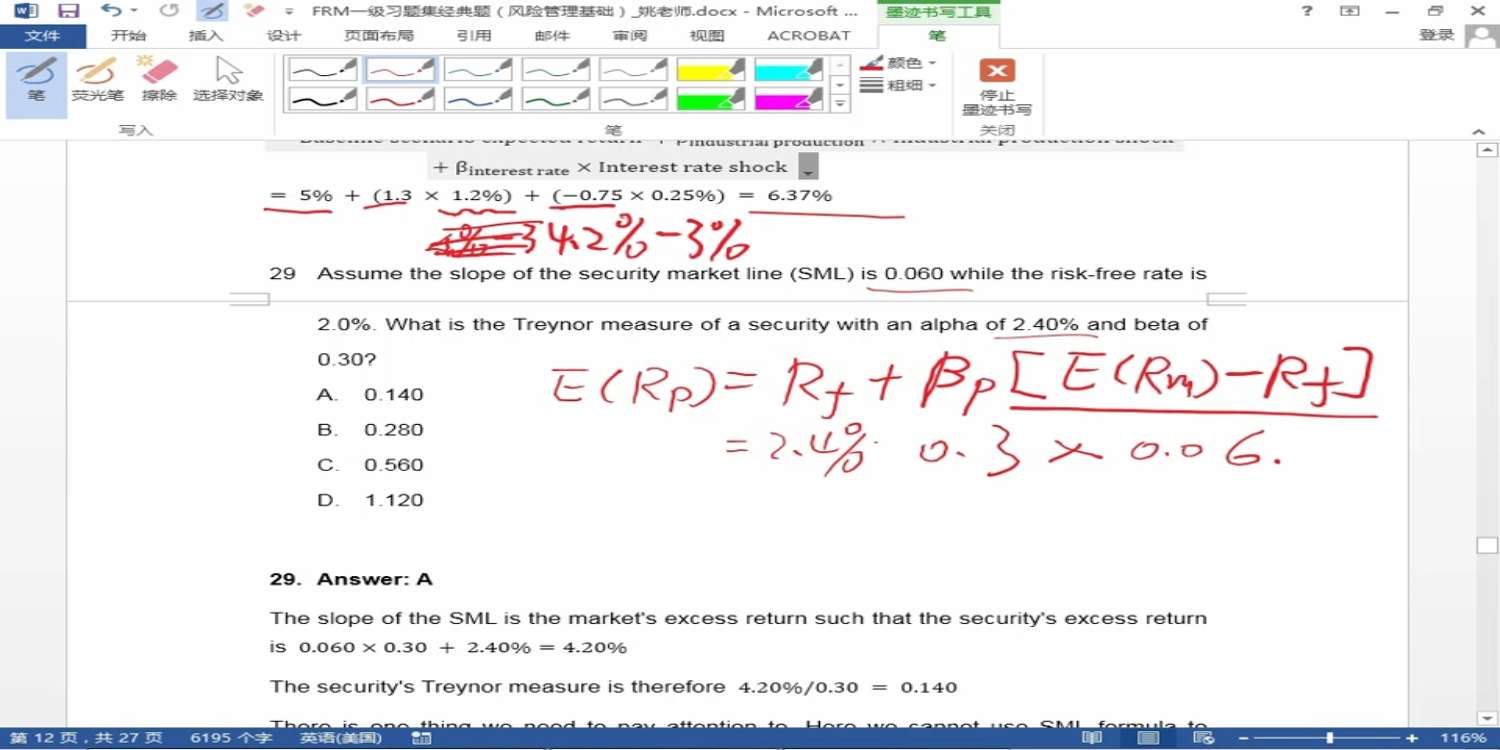Click the equation options dropdown arrow
The image size is (1500, 750).
pyautogui.click(x=810, y=167)
